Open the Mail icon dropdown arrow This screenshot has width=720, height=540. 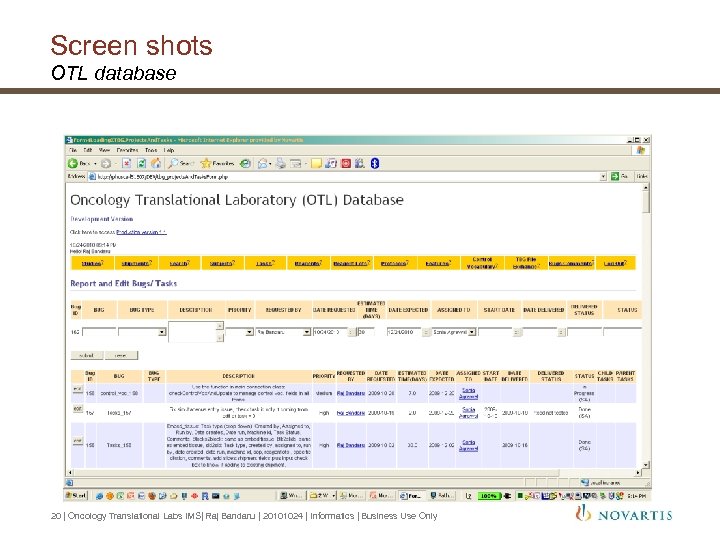[x=270, y=163]
